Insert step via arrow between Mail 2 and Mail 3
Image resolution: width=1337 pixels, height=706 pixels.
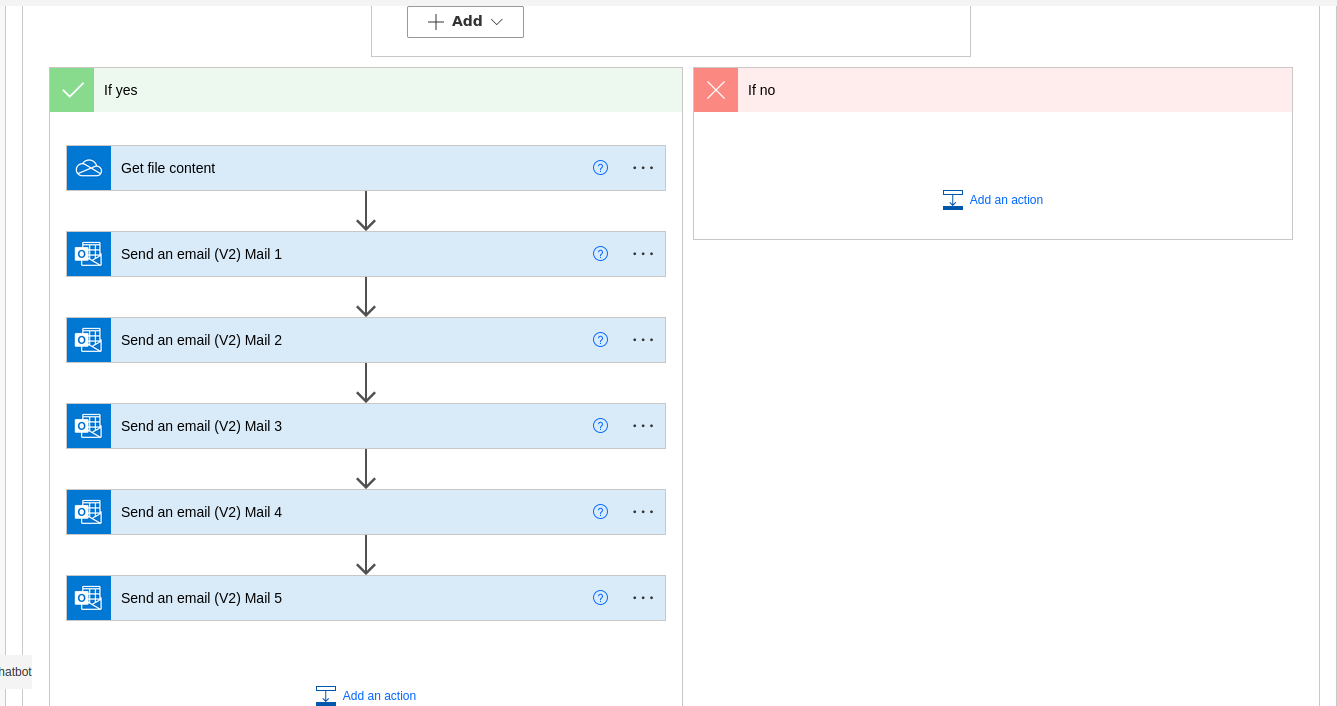(366, 383)
